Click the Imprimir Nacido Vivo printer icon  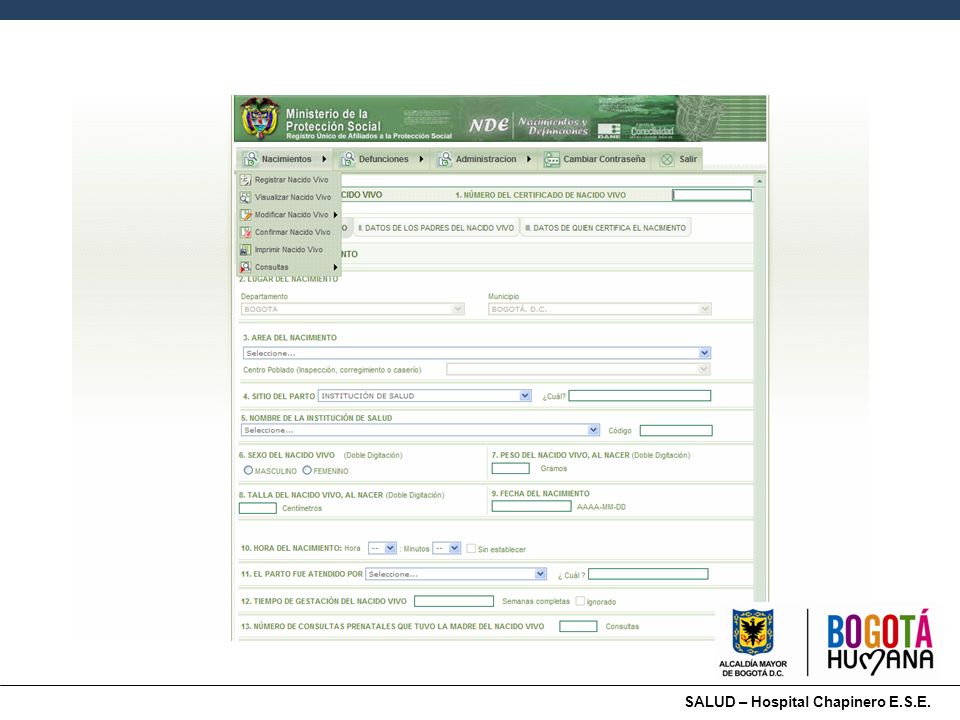coord(246,250)
